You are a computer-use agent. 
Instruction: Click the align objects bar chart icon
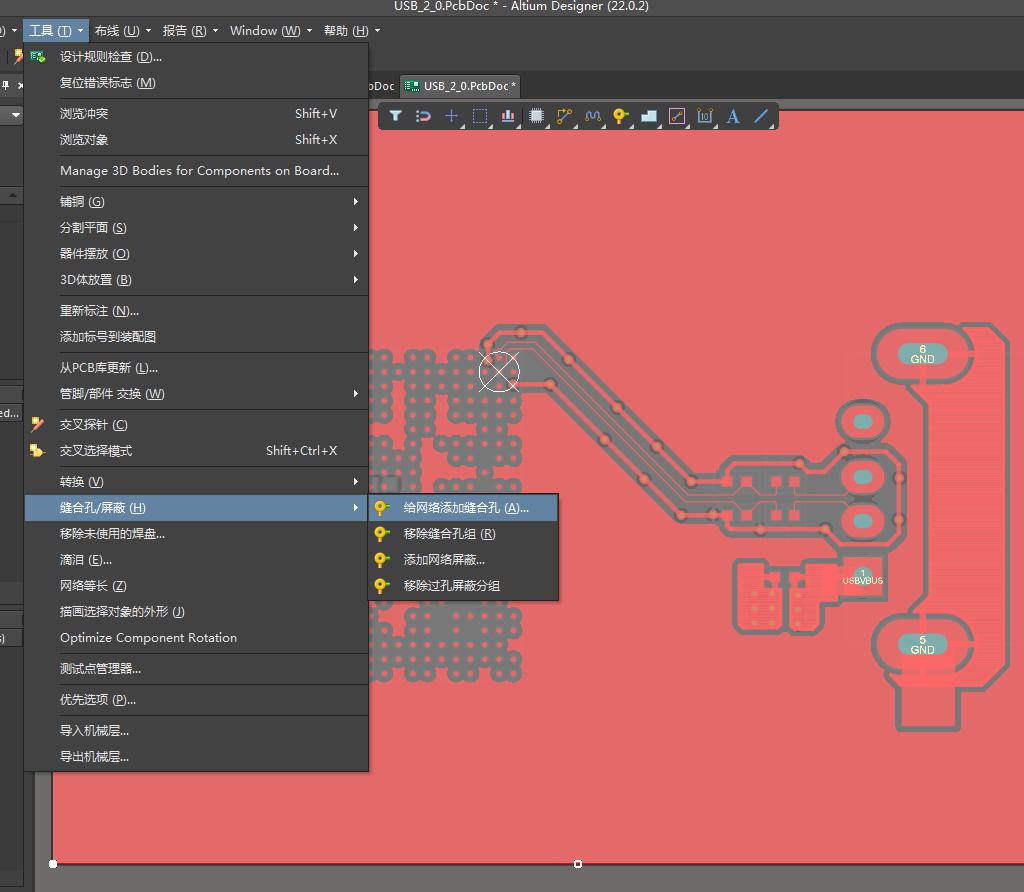click(508, 116)
